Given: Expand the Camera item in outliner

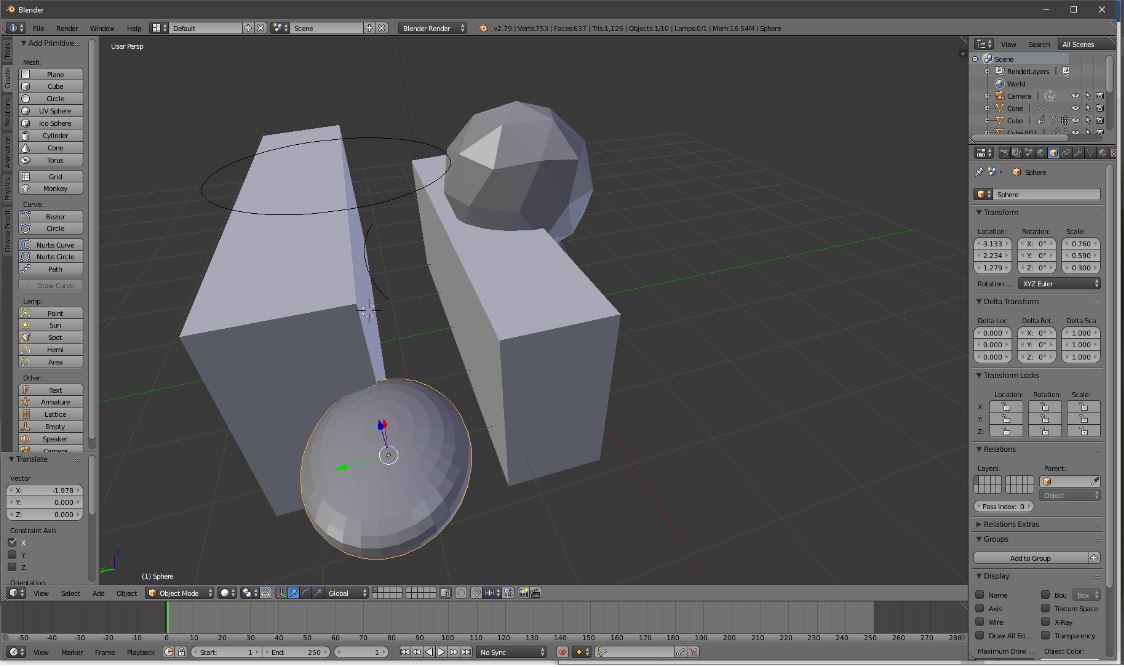Looking at the screenshot, I should (x=987, y=96).
